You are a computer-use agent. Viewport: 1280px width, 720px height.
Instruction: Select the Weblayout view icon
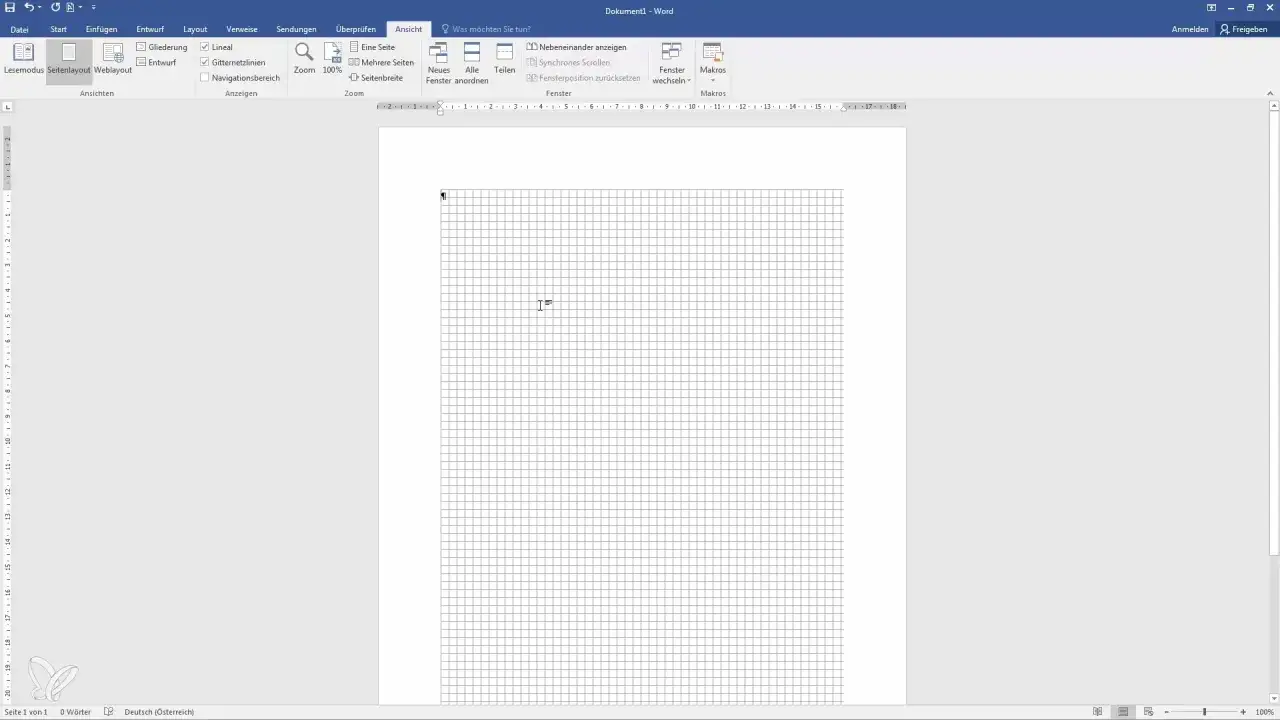click(x=113, y=58)
